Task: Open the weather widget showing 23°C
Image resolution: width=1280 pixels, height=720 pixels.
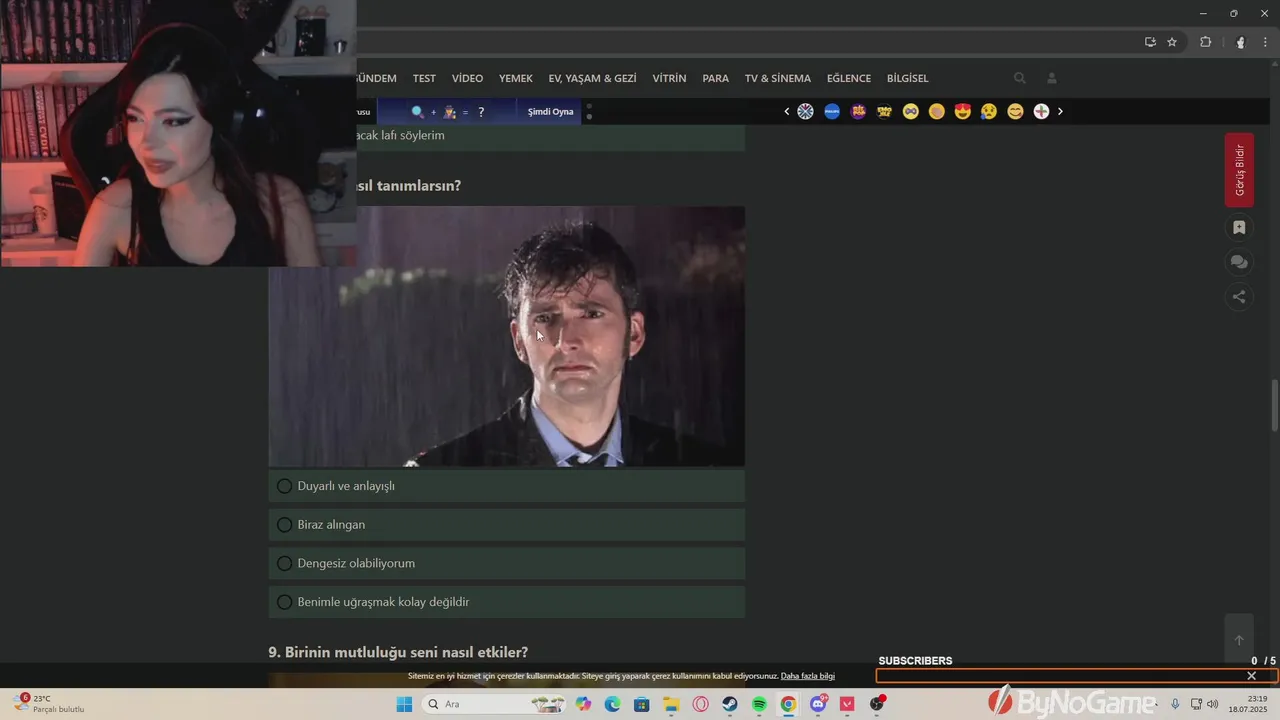Action: (48, 704)
